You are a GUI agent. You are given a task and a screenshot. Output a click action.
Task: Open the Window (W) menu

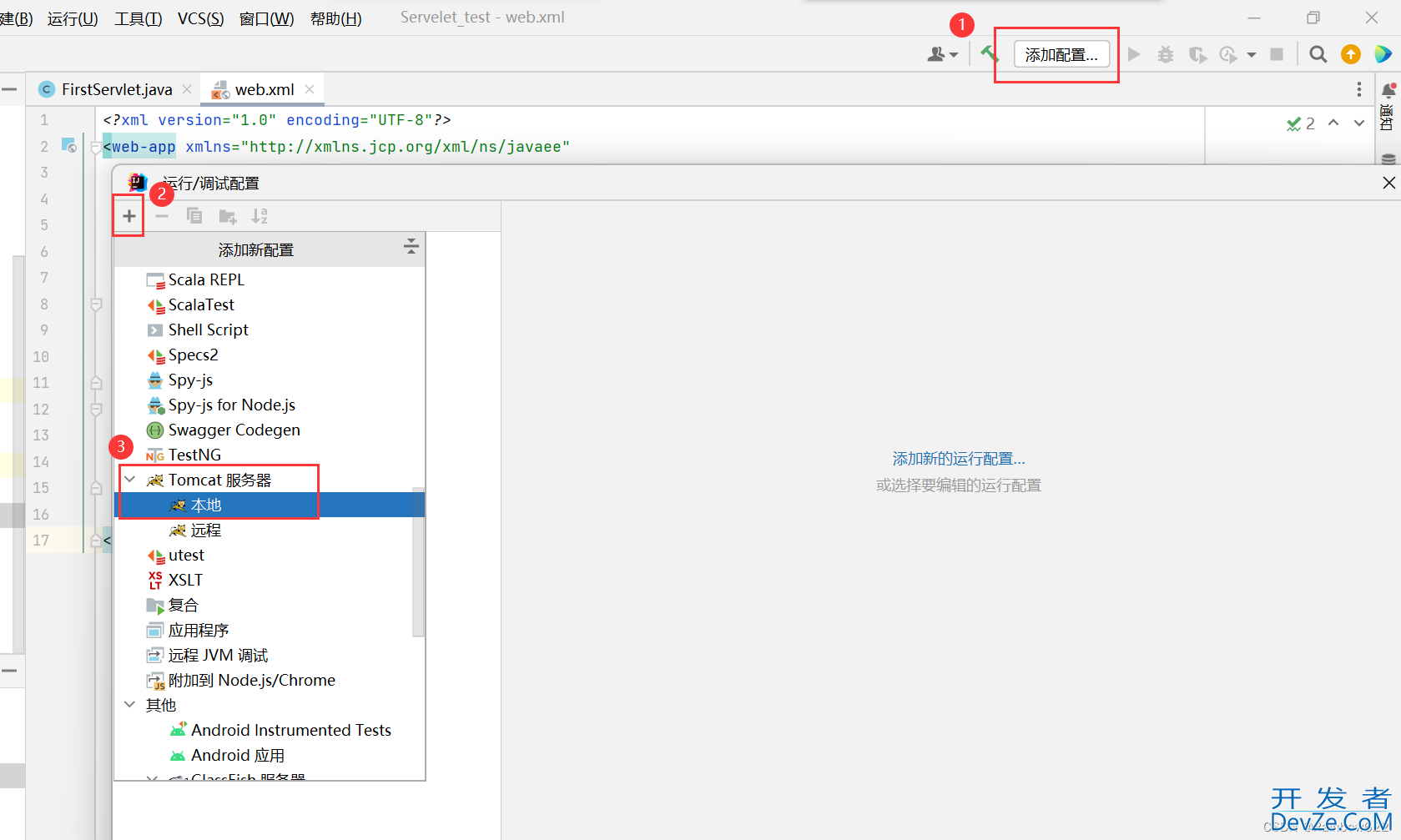[266, 18]
